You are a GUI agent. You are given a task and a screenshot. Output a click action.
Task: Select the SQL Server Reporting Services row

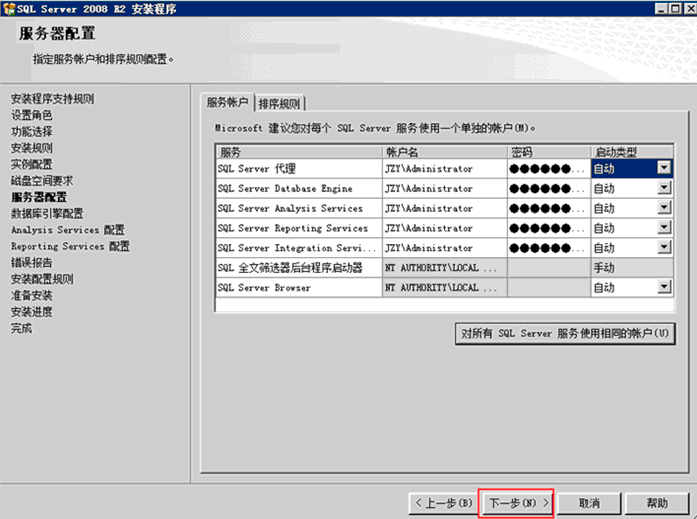coord(445,228)
